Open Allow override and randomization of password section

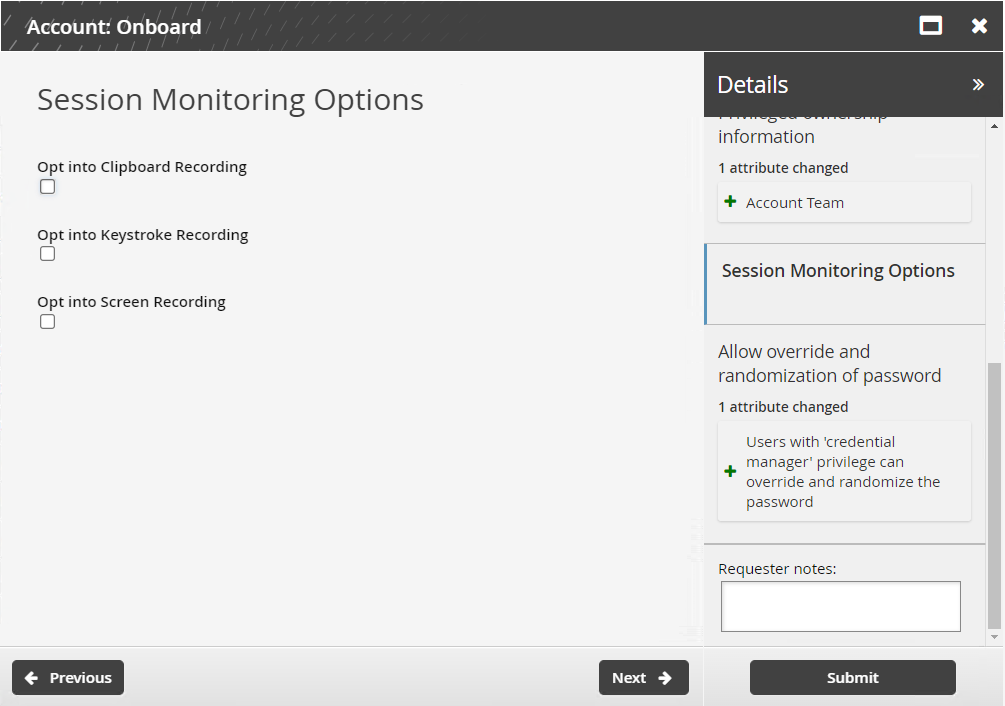coord(829,364)
